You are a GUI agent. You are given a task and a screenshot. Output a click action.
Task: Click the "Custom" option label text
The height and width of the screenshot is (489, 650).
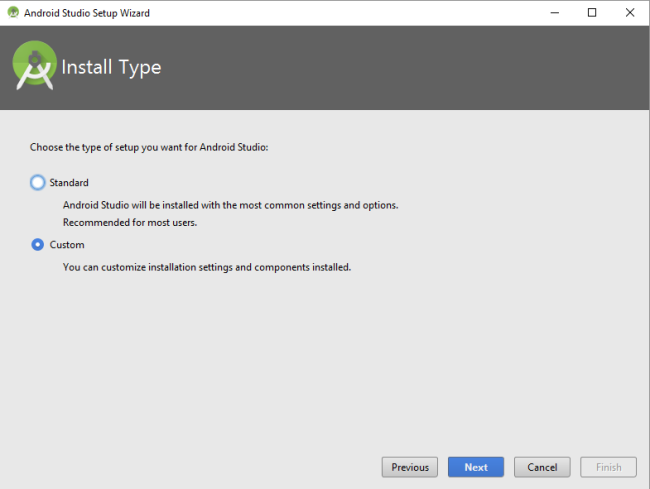pyautogui.click(x=67, y=245)
